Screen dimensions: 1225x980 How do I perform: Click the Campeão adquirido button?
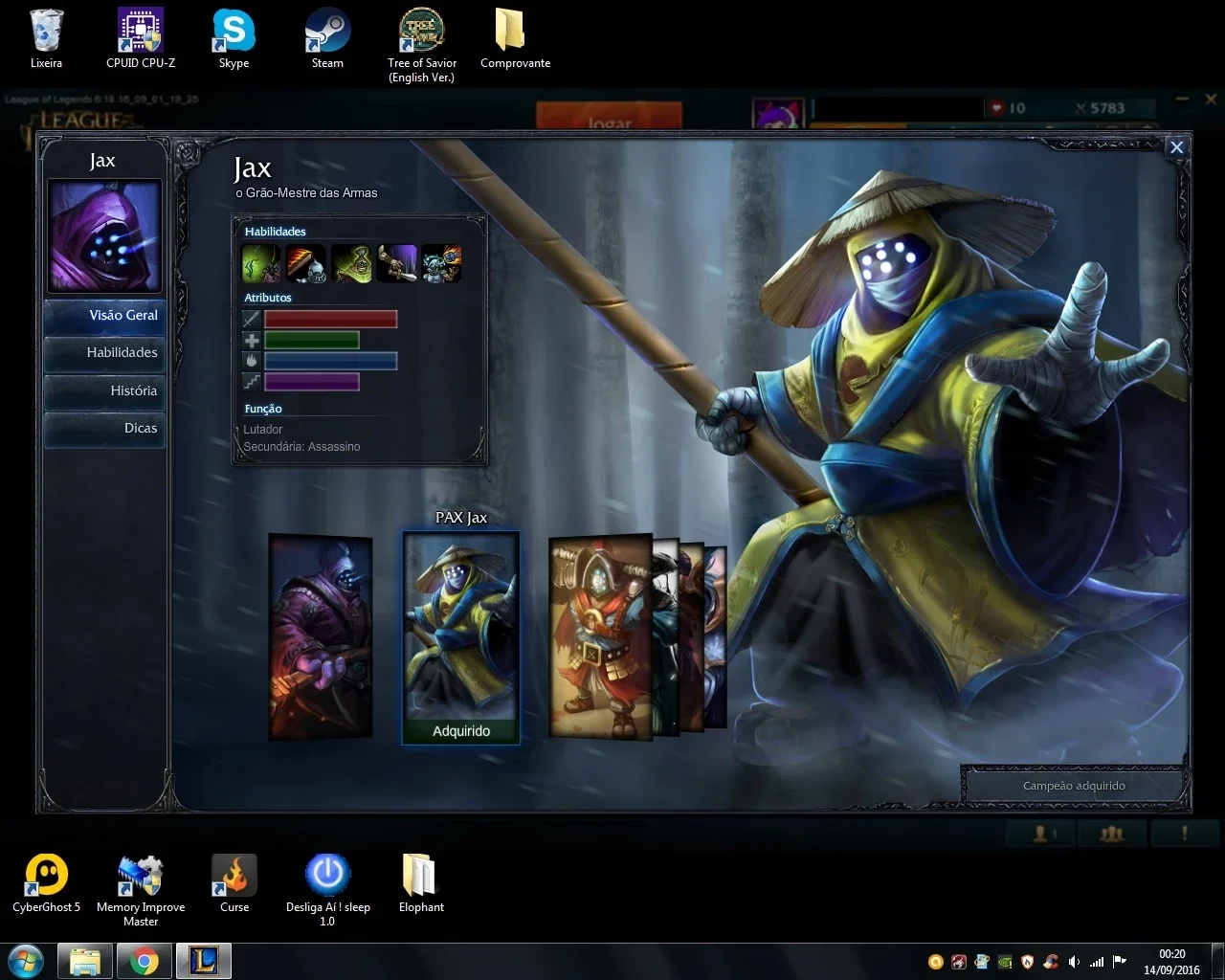[1074, 786]
